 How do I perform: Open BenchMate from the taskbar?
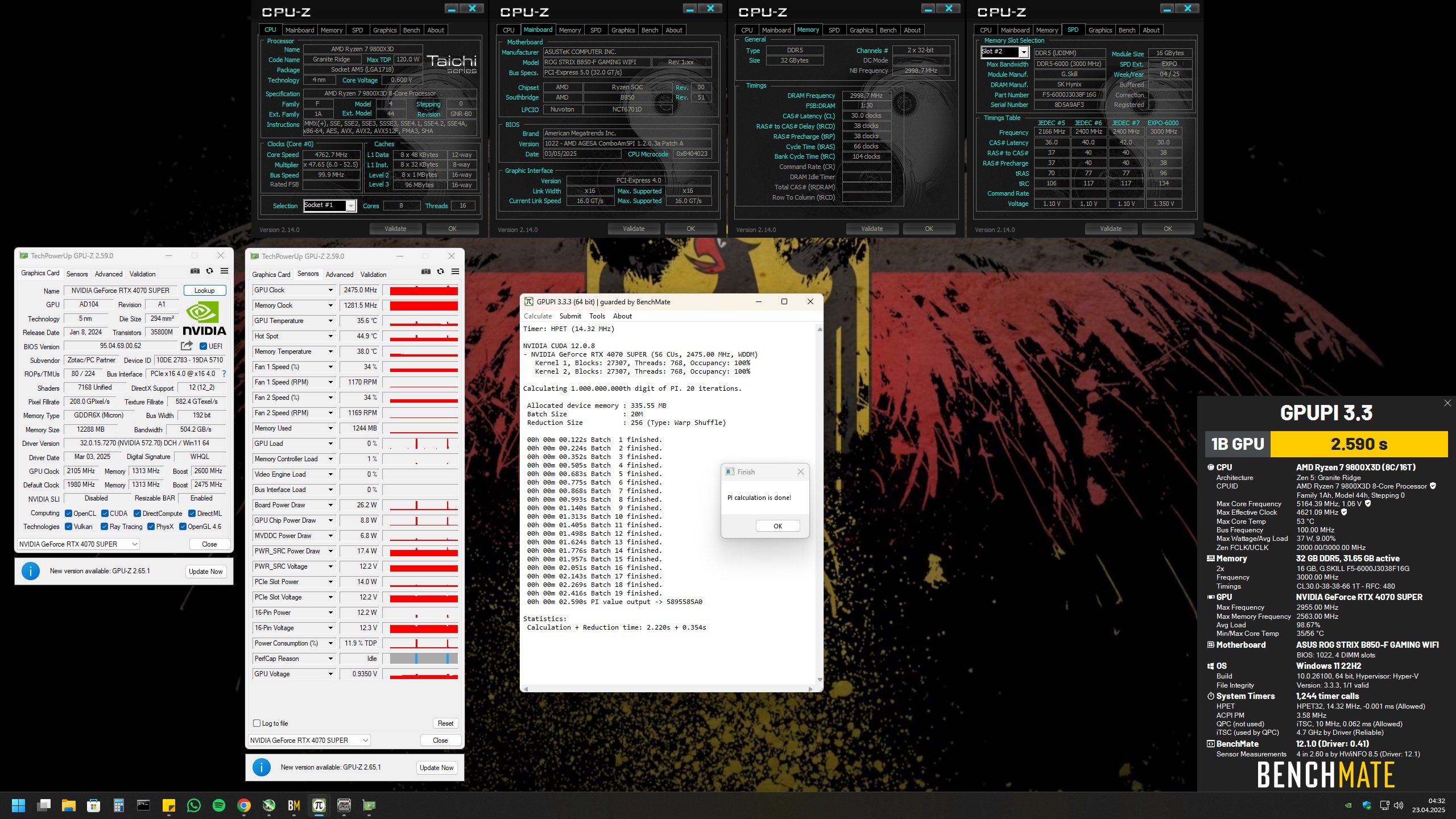294,805
